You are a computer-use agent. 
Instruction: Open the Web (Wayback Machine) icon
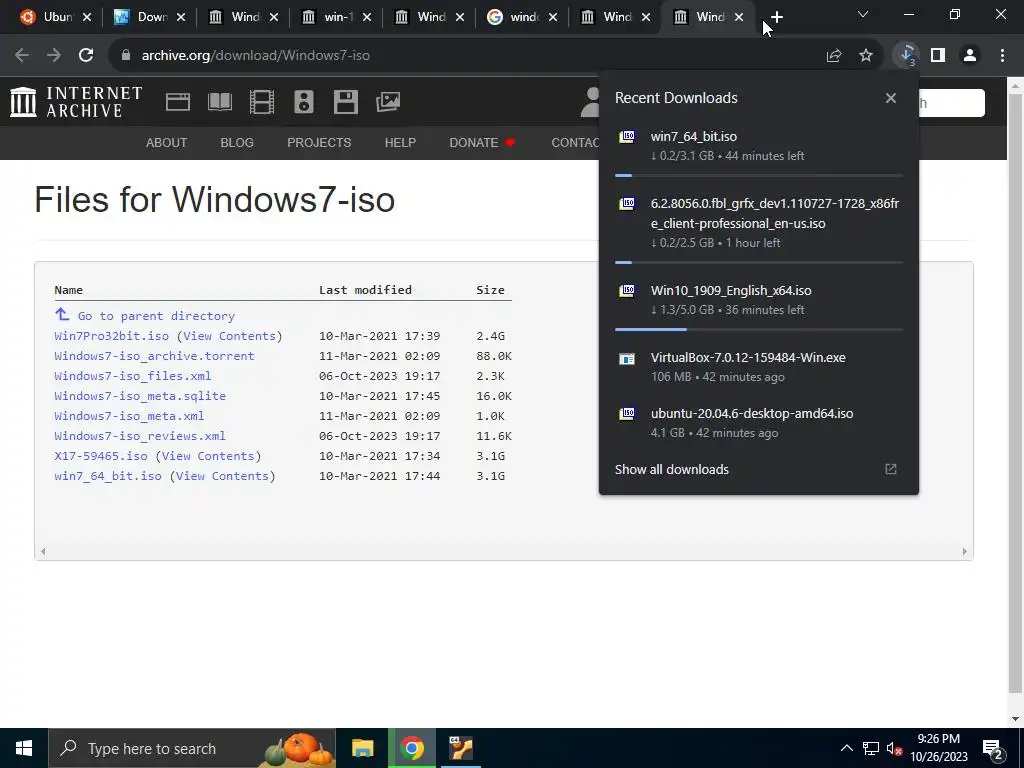(x=178, y=102)
